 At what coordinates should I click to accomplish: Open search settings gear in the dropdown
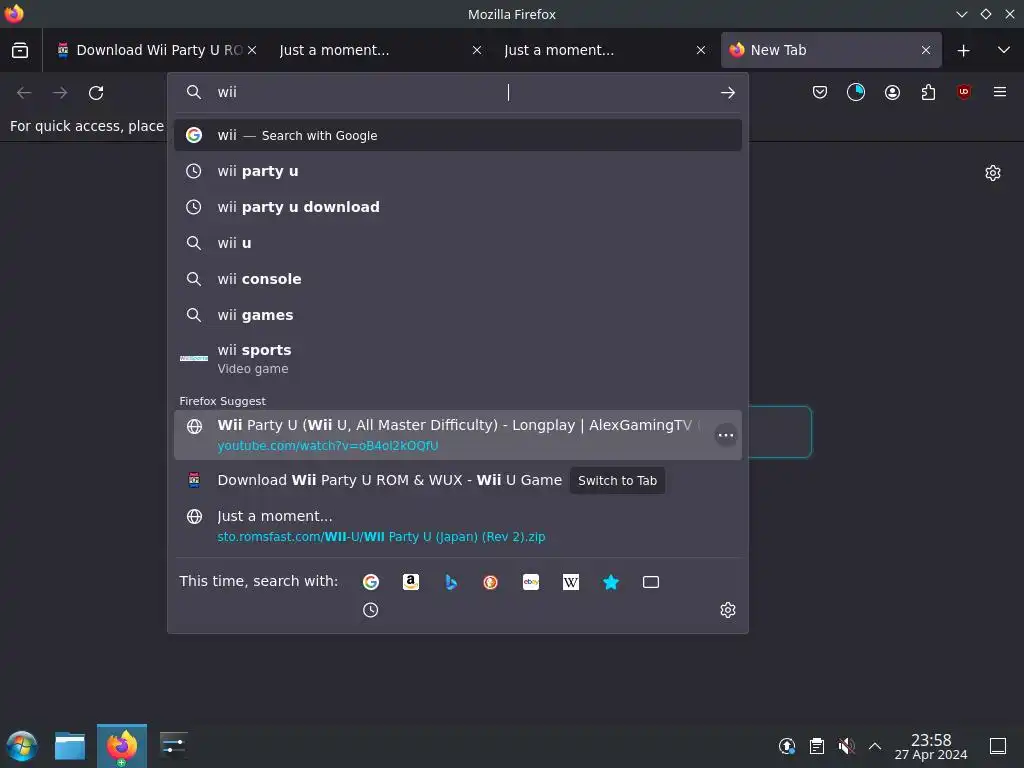[x=728, y=610]
